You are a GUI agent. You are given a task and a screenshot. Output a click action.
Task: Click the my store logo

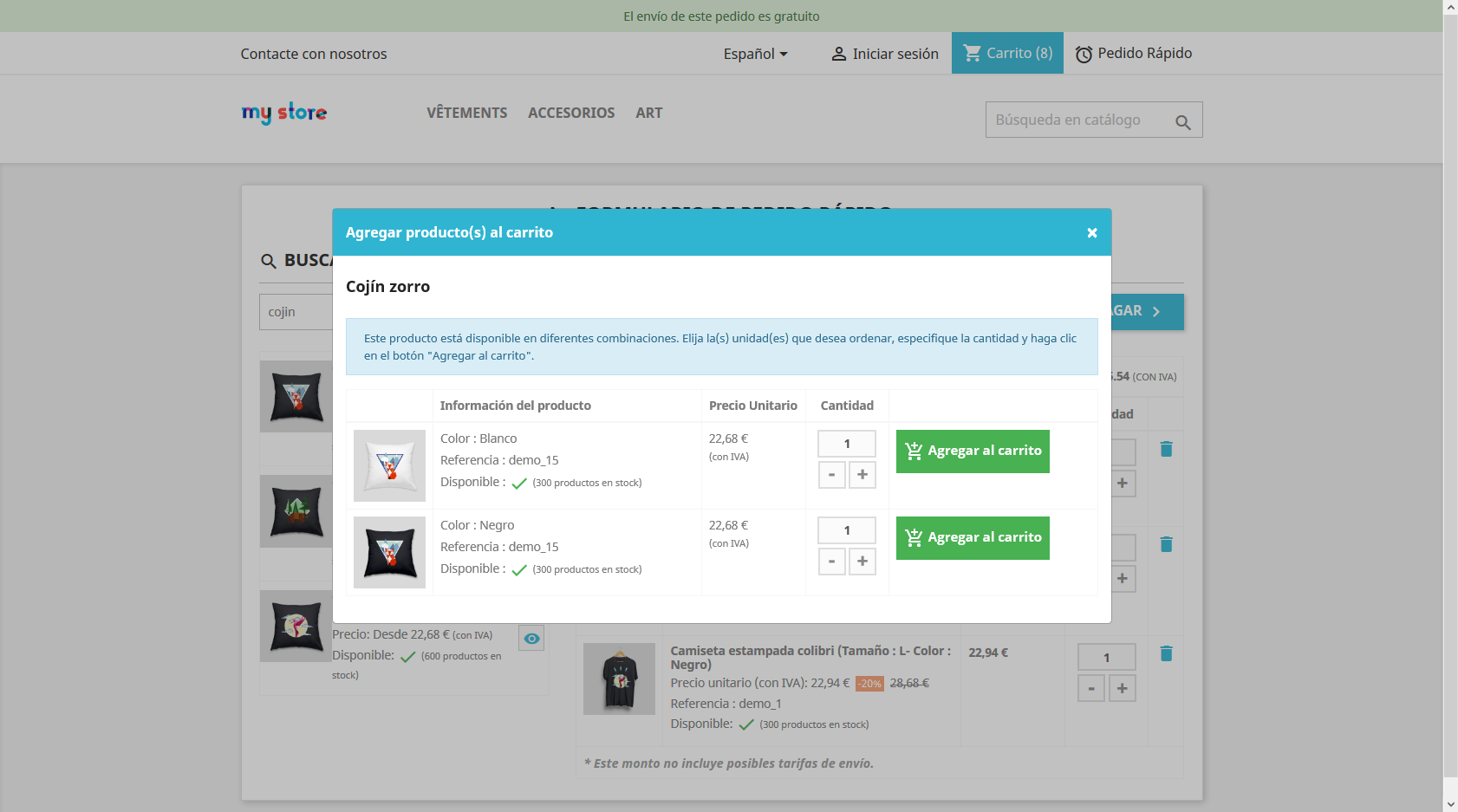point(283,113)
